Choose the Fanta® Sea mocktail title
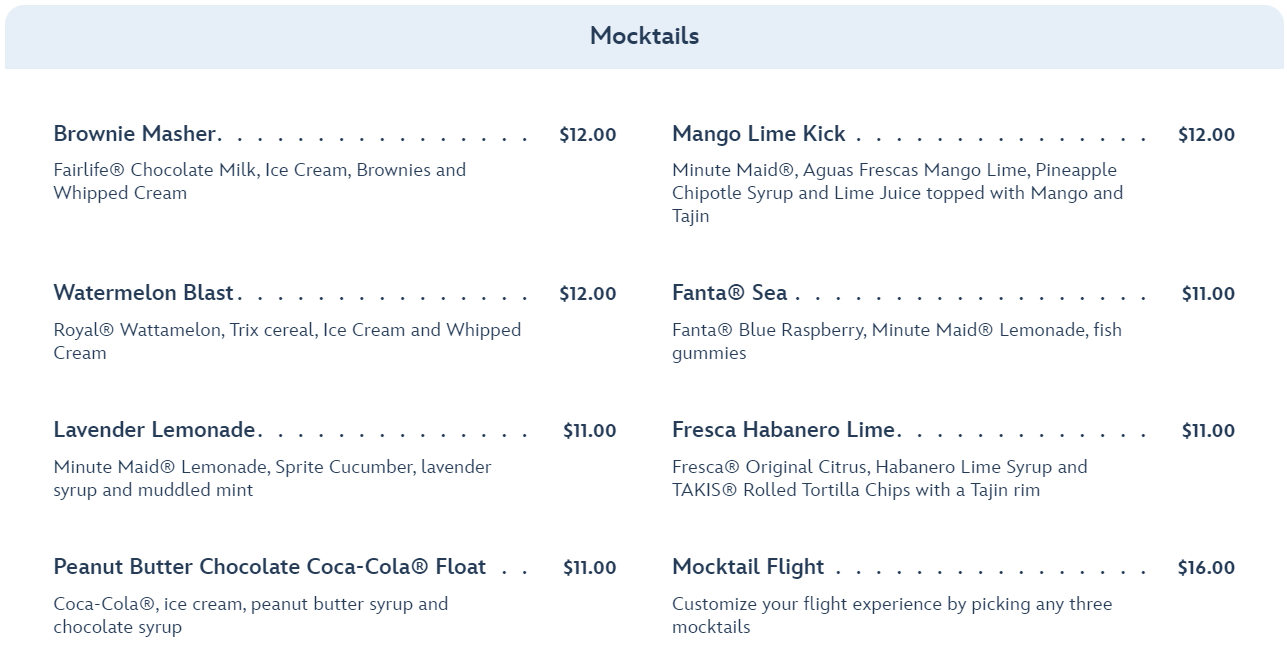This screenshot has width=1287, height=667. 729,293
